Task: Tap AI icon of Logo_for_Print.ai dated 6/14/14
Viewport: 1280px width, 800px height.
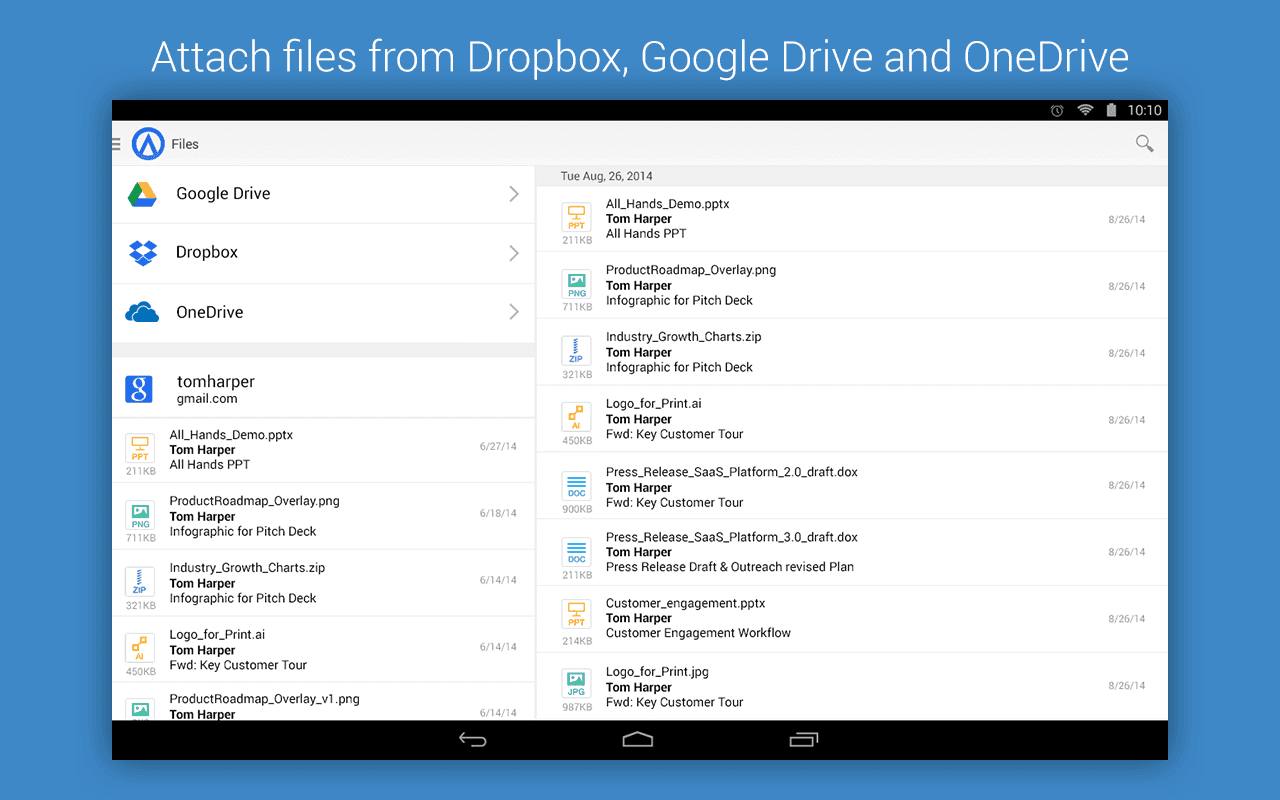Action: click(x=140, y=648)
